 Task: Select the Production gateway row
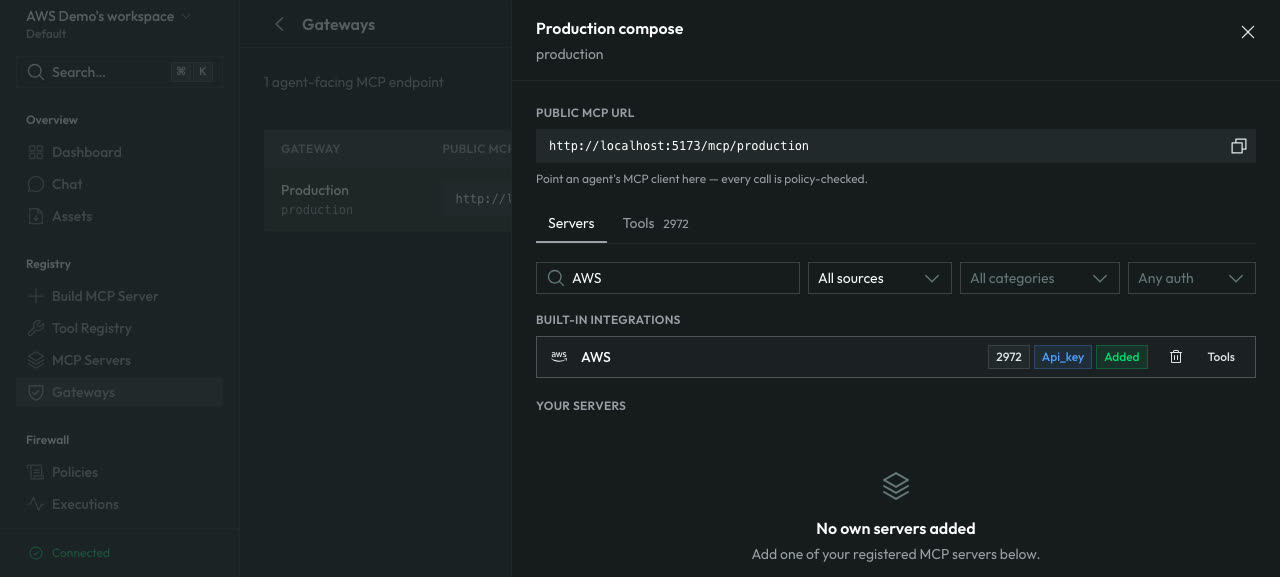pyautogui.click(x=388, y=199)
